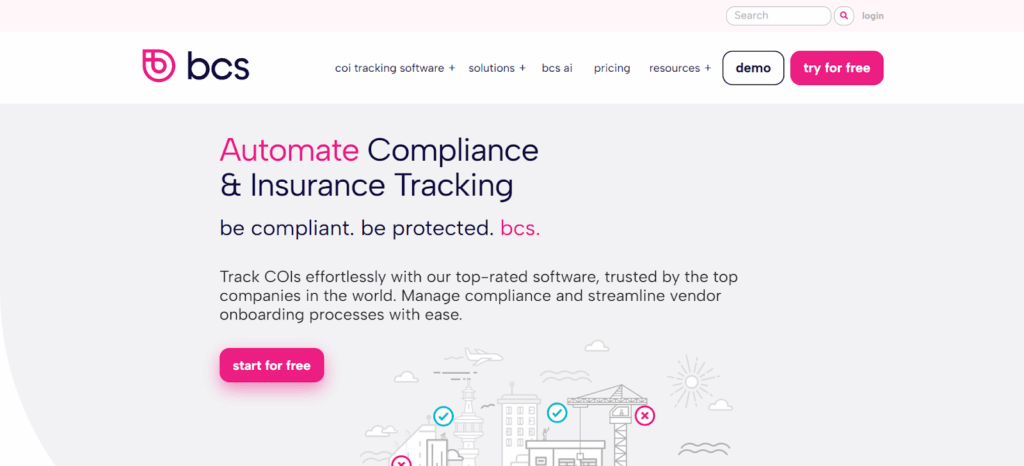
Task: Click the pink bcs logo icon
Action: [x=159, y=66]
